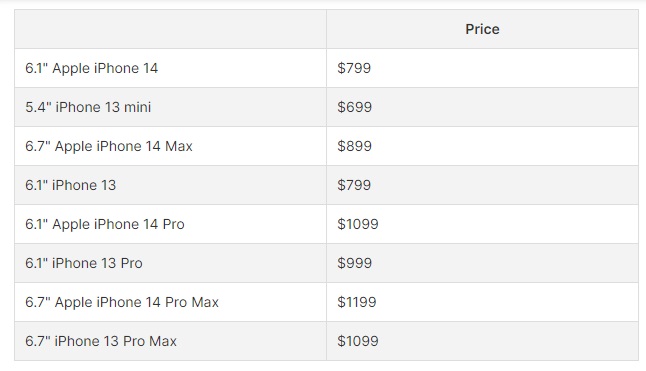This screenshot has width=646, height=371.
Task: Select the 6.1" Apple iPhone 14 Pro cell
Action: tap(171, 224)
